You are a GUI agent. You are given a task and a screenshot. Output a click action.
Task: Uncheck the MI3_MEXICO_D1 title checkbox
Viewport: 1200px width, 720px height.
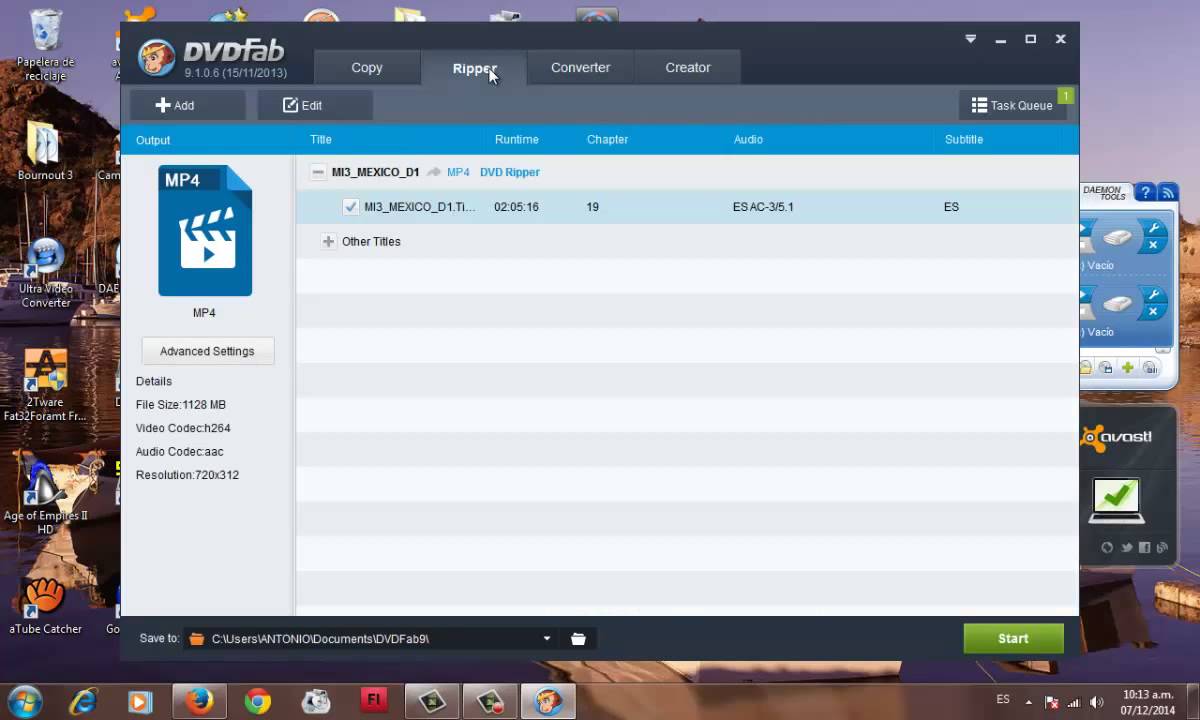pyautogui.click(x=351, y=207)
